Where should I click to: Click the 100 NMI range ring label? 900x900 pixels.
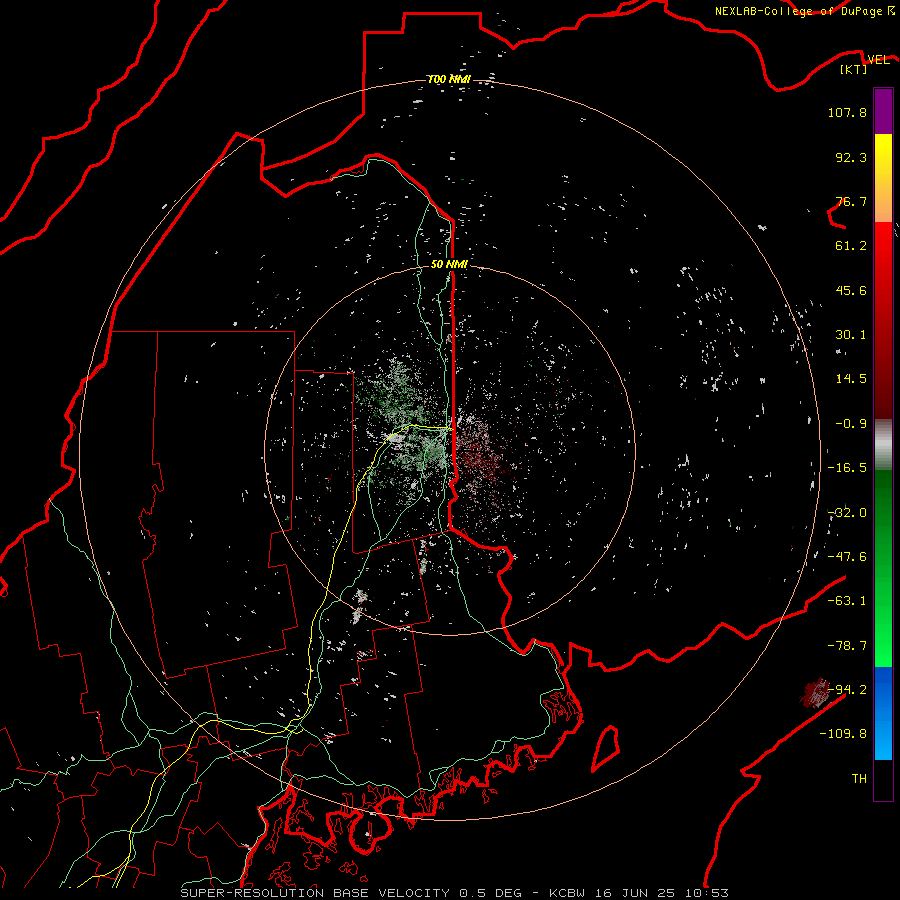[449, 79]
